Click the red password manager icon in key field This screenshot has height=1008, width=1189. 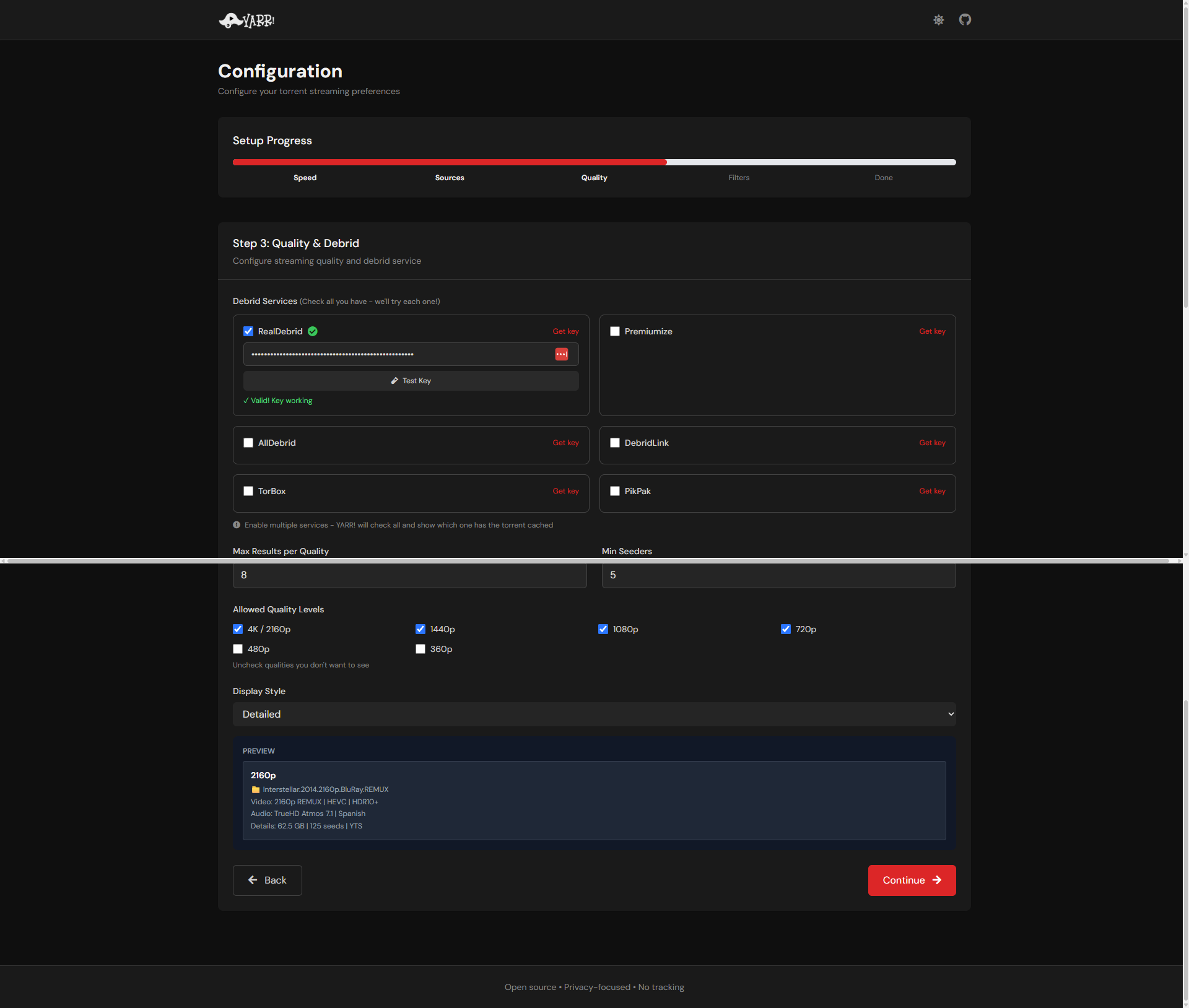click(x=561, y=354)
